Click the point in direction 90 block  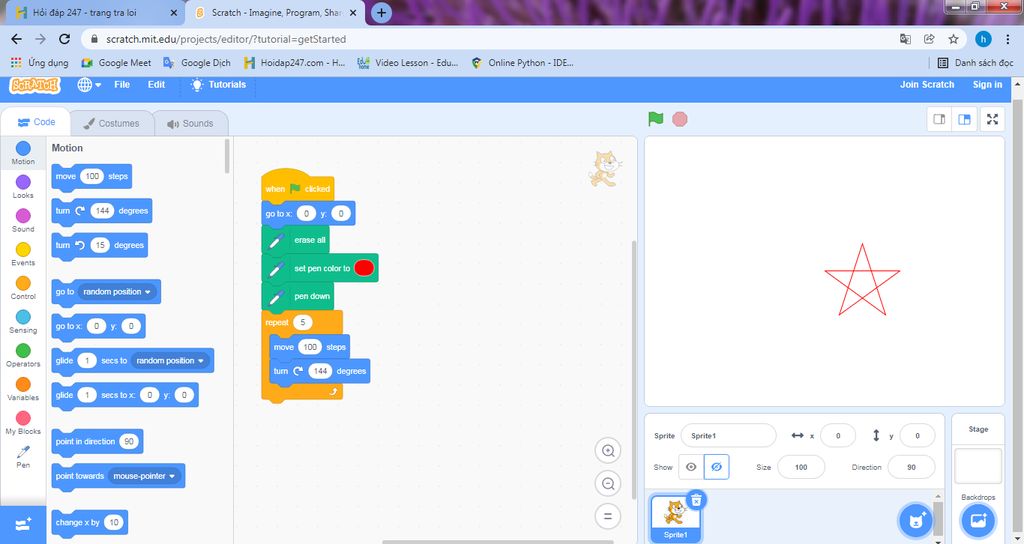point(97,441)
